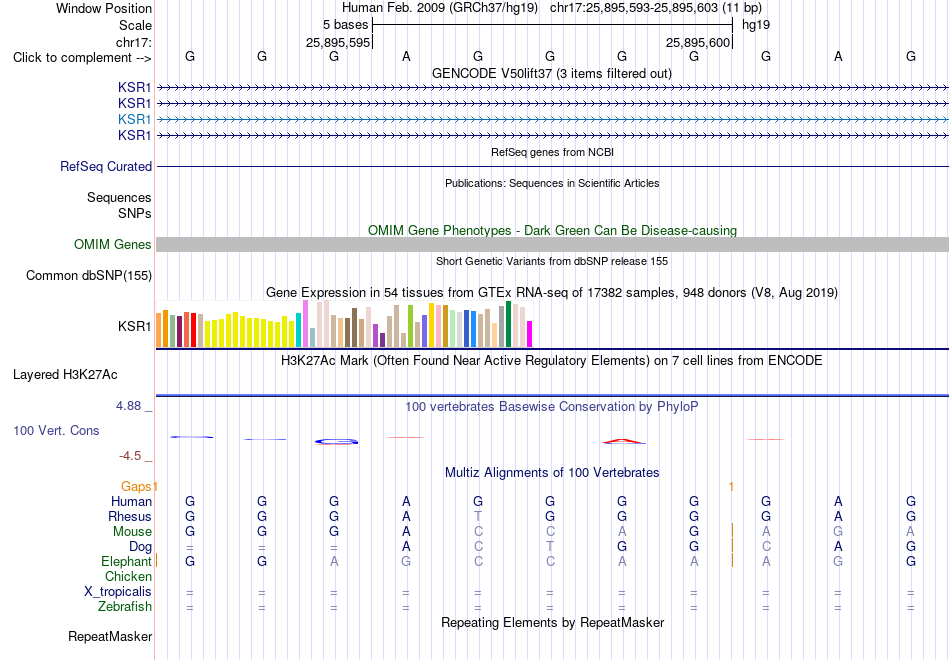Click the Elephant species label
The width and height of the screenshot is (950, 660).
126,562
